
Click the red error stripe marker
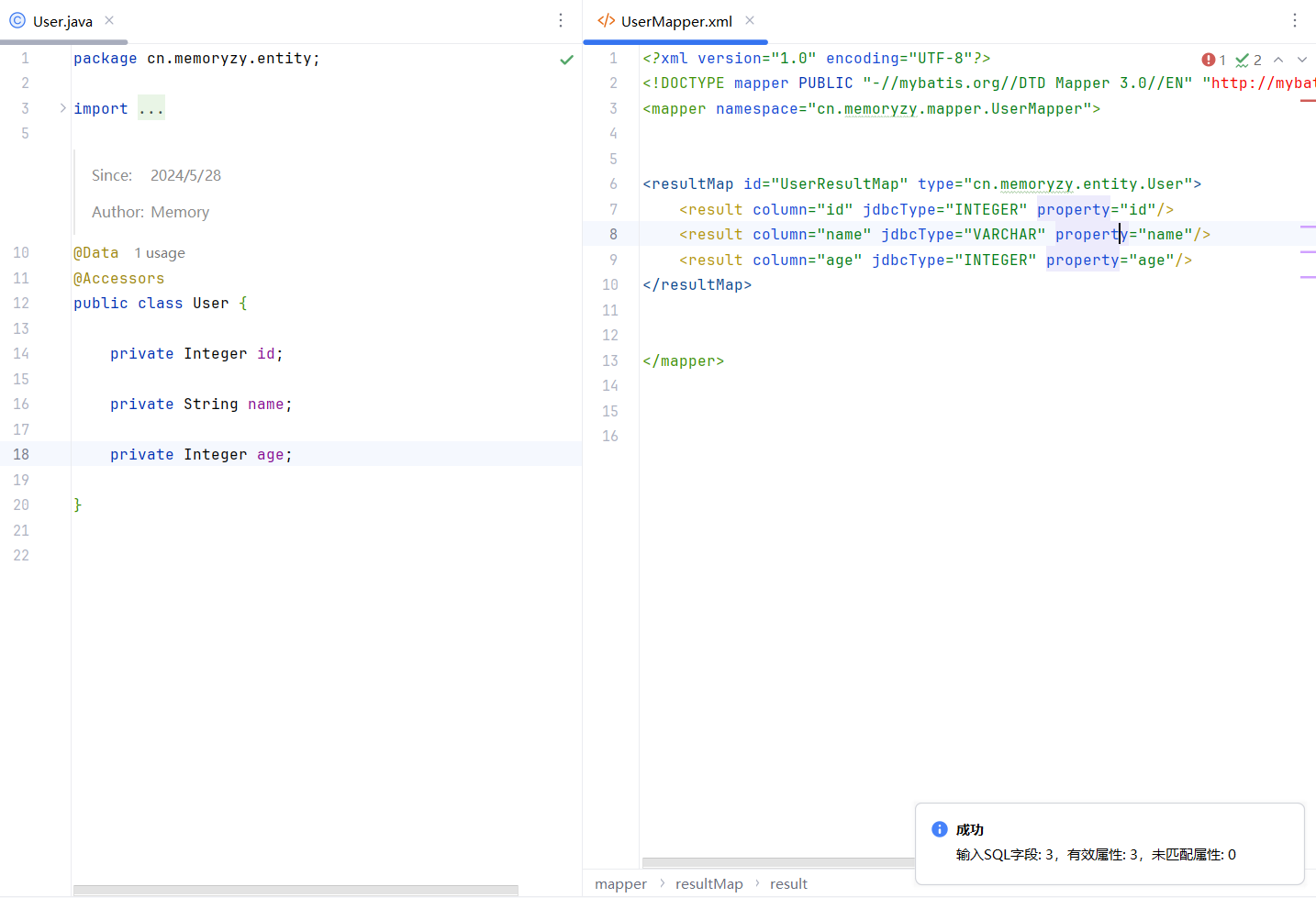1308,101
